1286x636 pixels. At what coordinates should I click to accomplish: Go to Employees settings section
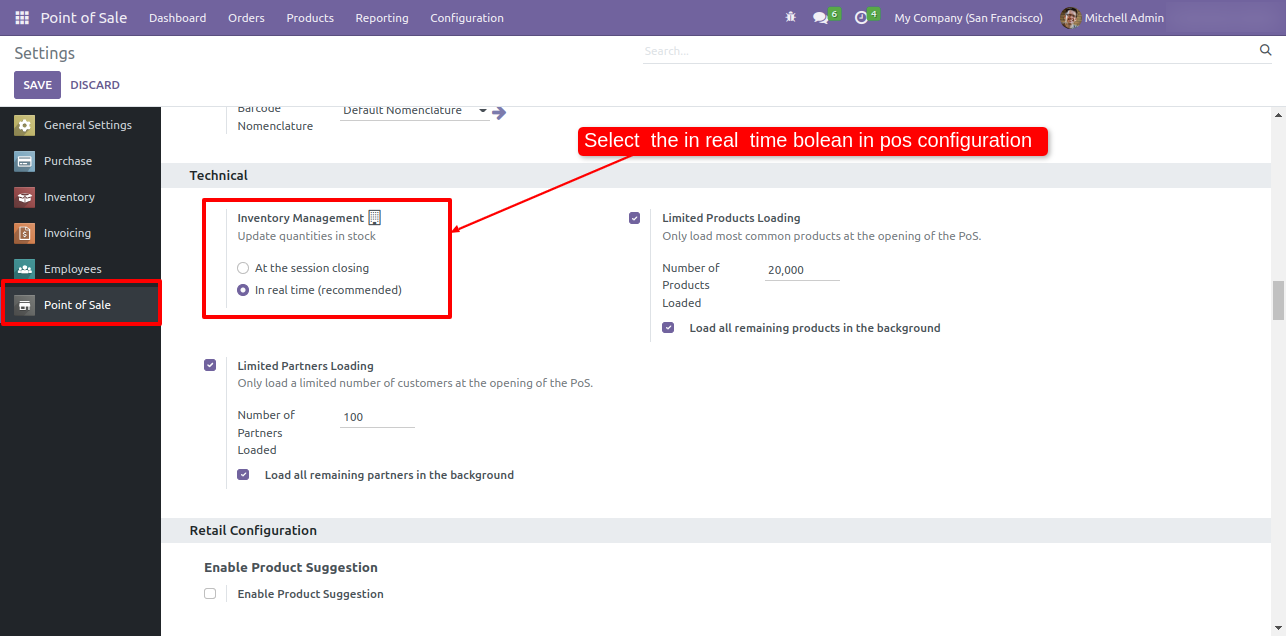[80, 269]
